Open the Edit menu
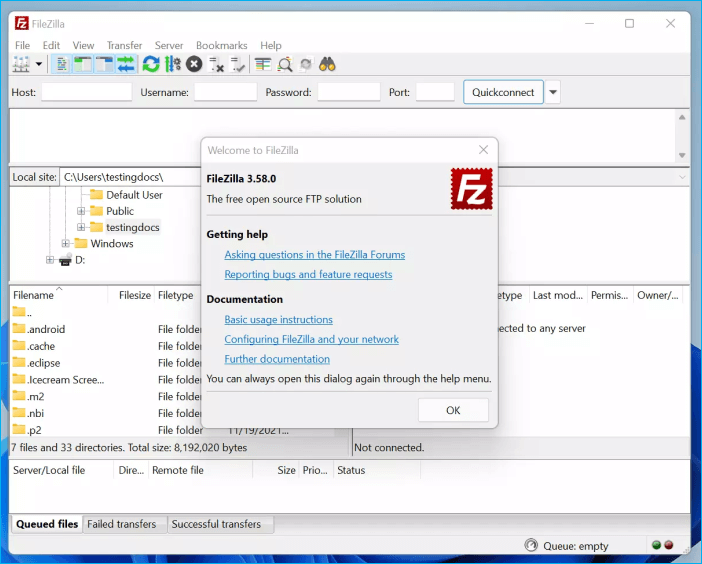The height and width of the screenshot is (564, 702). 51,46
